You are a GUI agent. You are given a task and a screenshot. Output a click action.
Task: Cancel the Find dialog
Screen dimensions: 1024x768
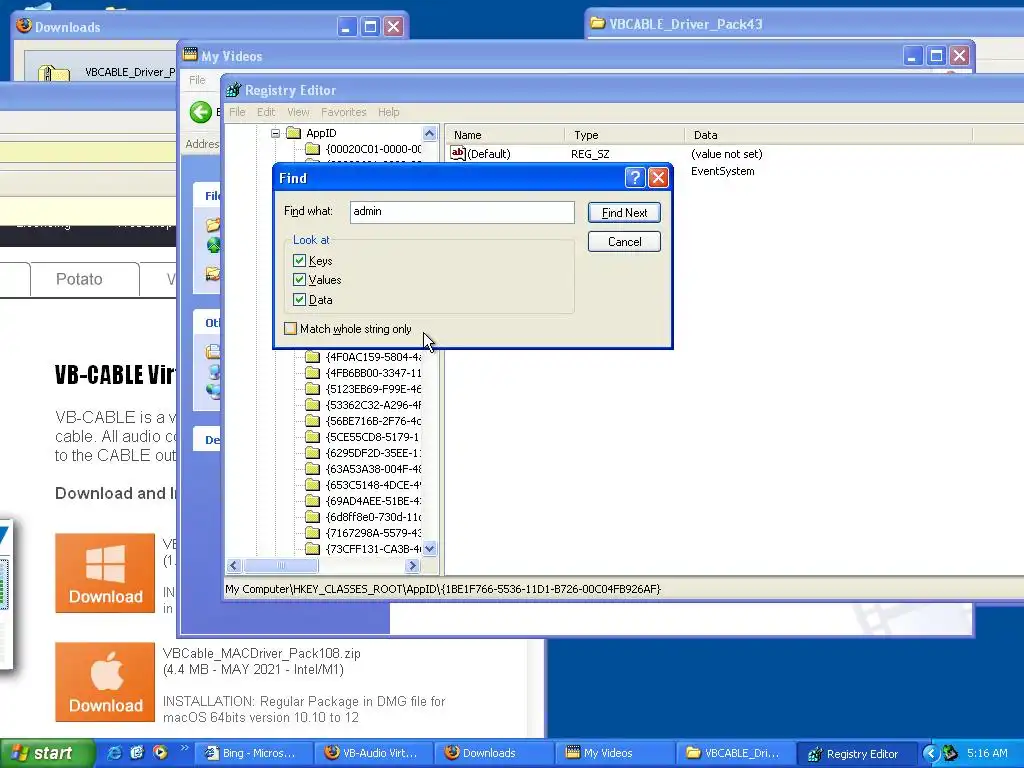tap(624, 242)
